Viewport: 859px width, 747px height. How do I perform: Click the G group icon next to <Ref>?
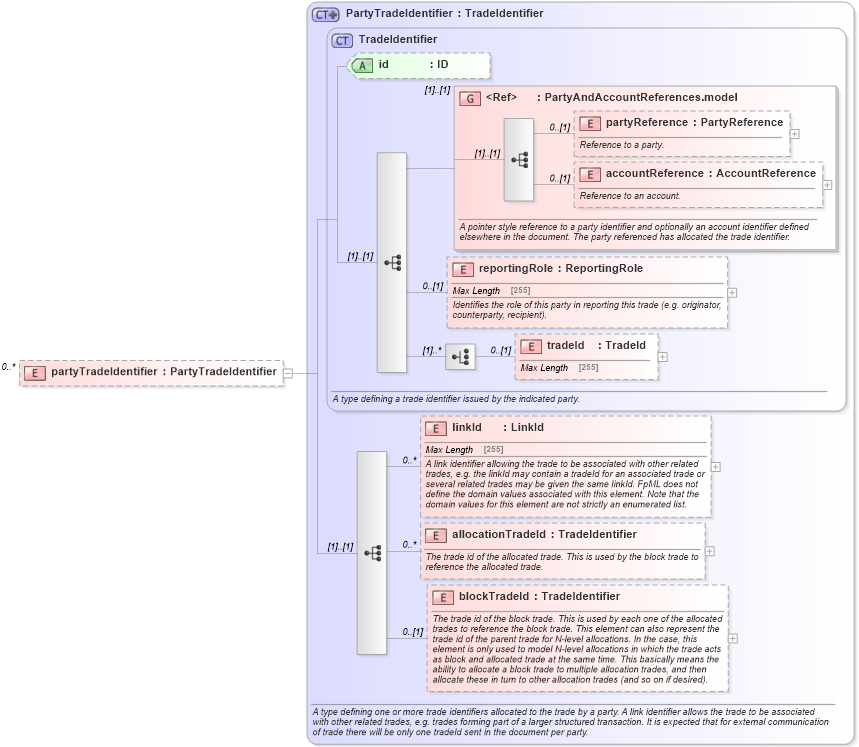(469, 99)
